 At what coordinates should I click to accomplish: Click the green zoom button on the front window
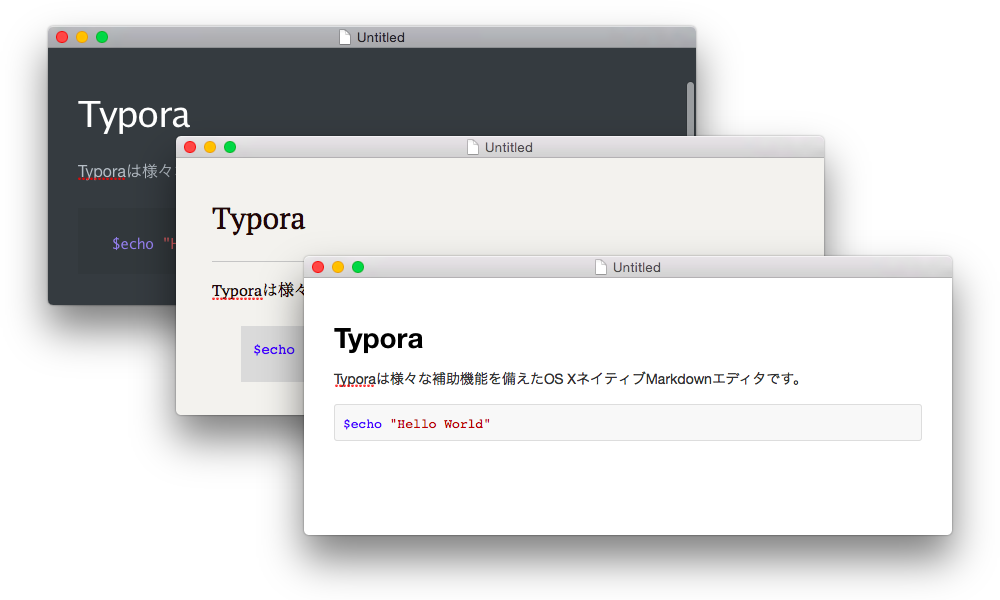pos(357,267)
